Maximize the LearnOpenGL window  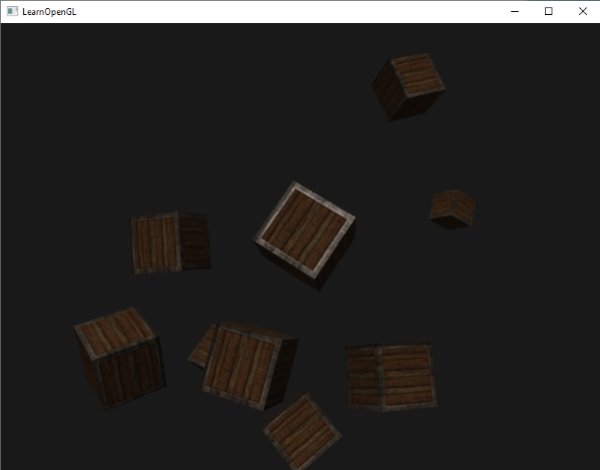pos(548,11)
